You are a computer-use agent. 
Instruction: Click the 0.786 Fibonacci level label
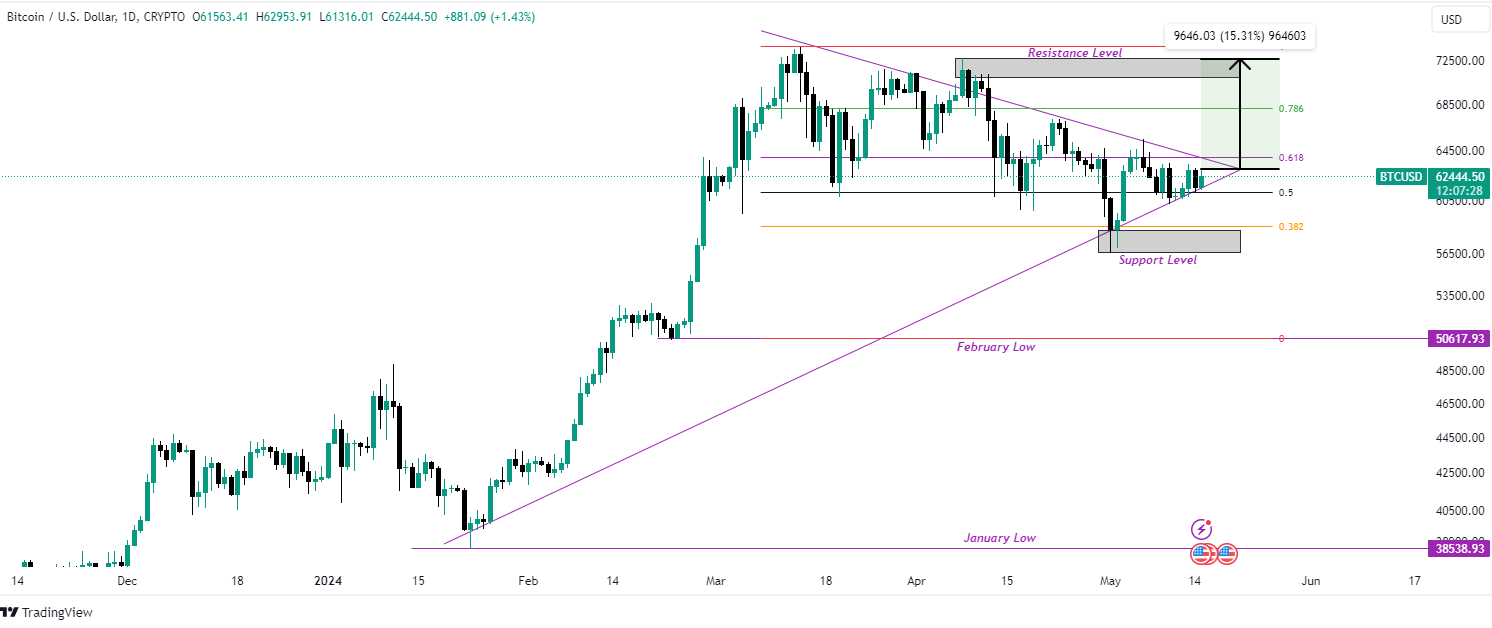(x=1291, y=108)
